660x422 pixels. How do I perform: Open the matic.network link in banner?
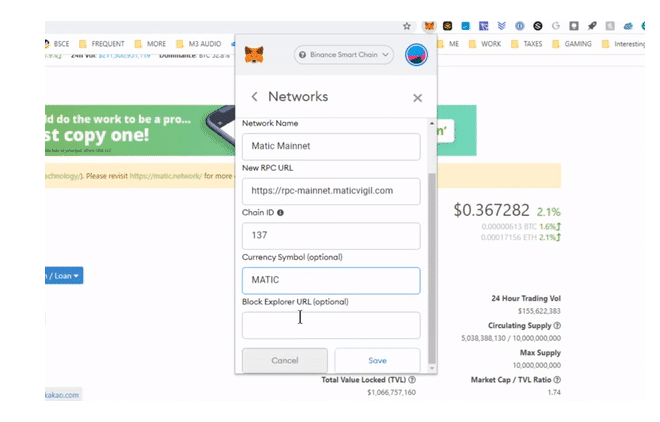166,176
